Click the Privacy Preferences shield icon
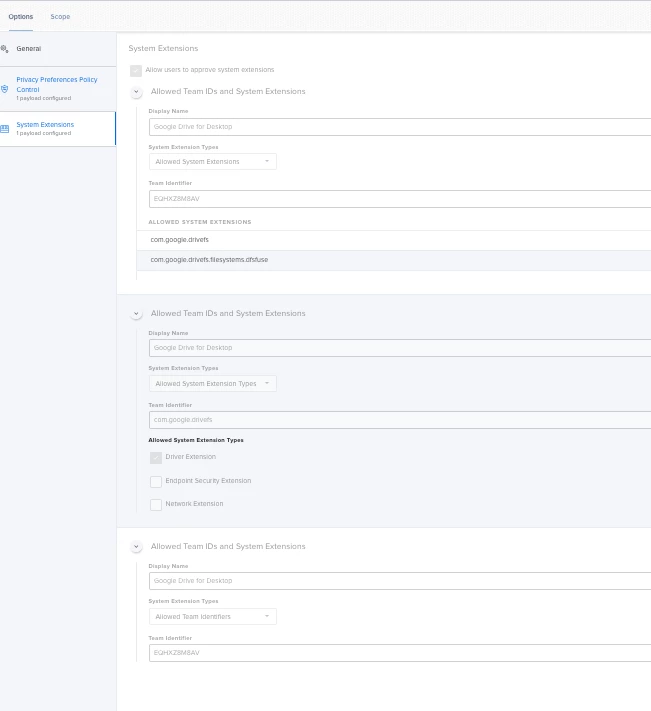This screenshot has height=711, width=651. 5,89
